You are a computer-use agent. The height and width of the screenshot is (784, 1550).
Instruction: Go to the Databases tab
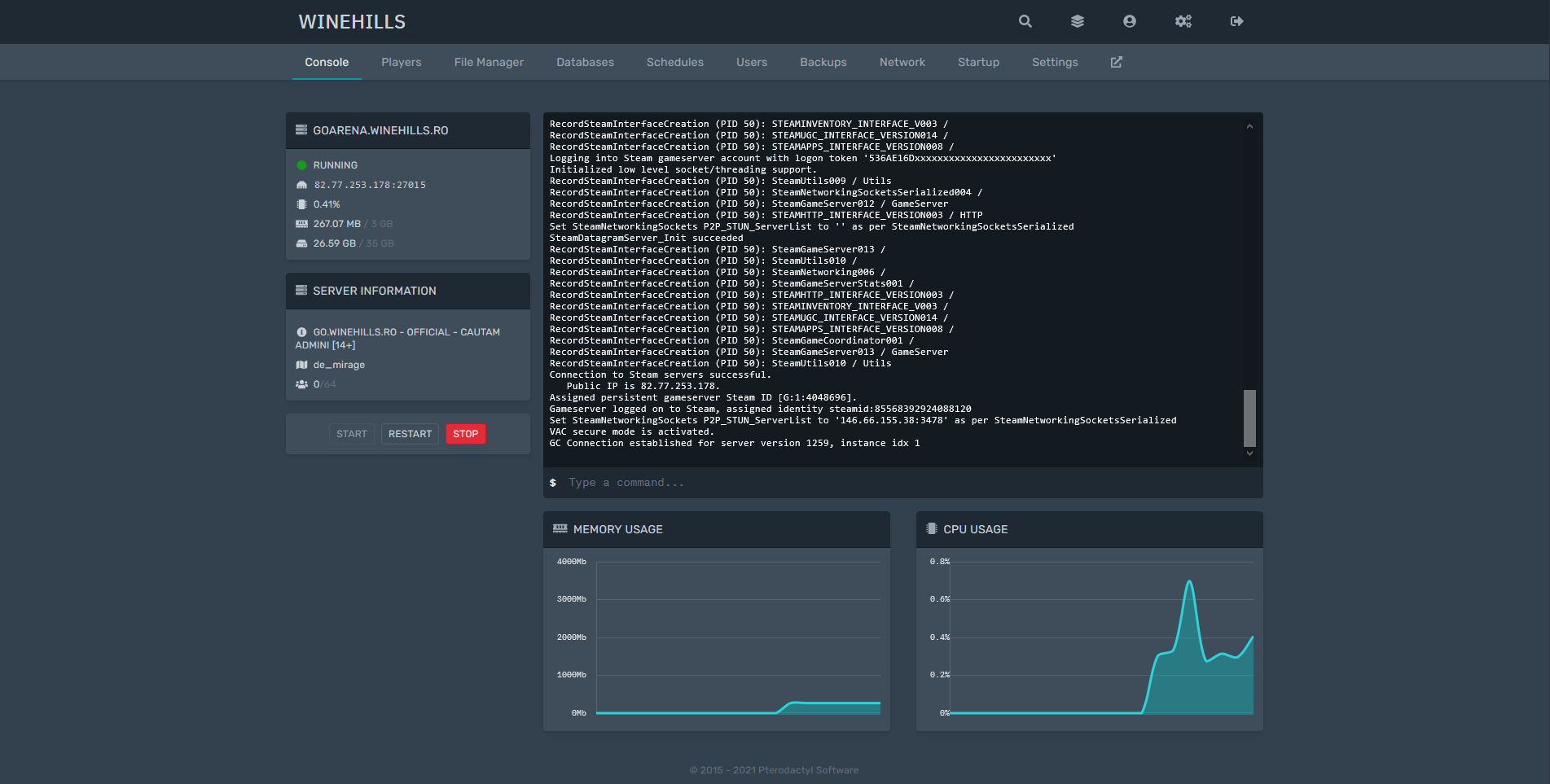585,62
